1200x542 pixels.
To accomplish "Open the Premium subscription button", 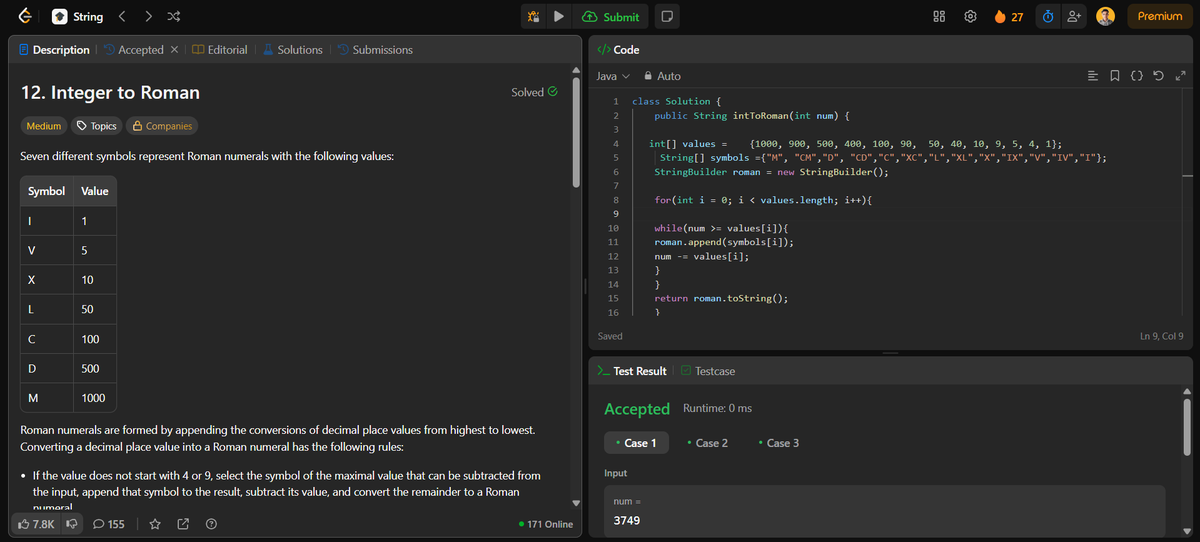I will [x=1160, y=16].
